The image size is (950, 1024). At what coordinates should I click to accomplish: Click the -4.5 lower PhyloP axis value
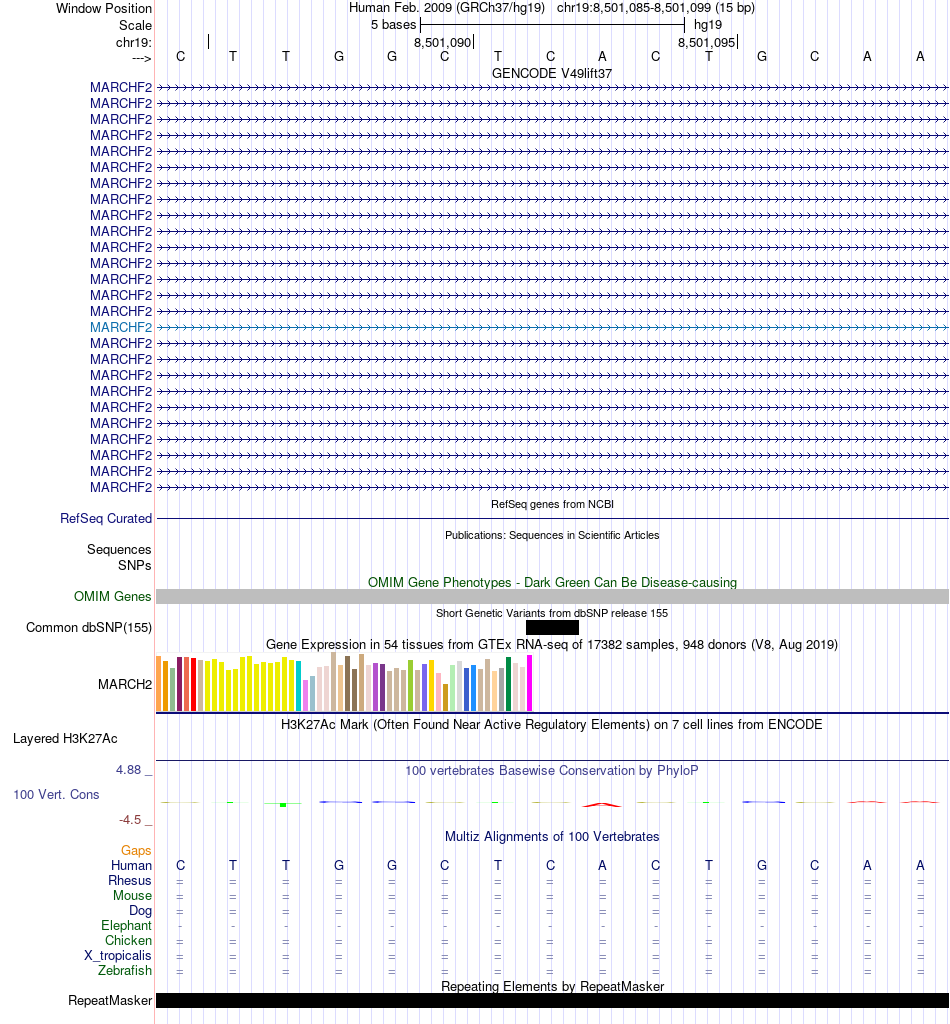point(130,820)
